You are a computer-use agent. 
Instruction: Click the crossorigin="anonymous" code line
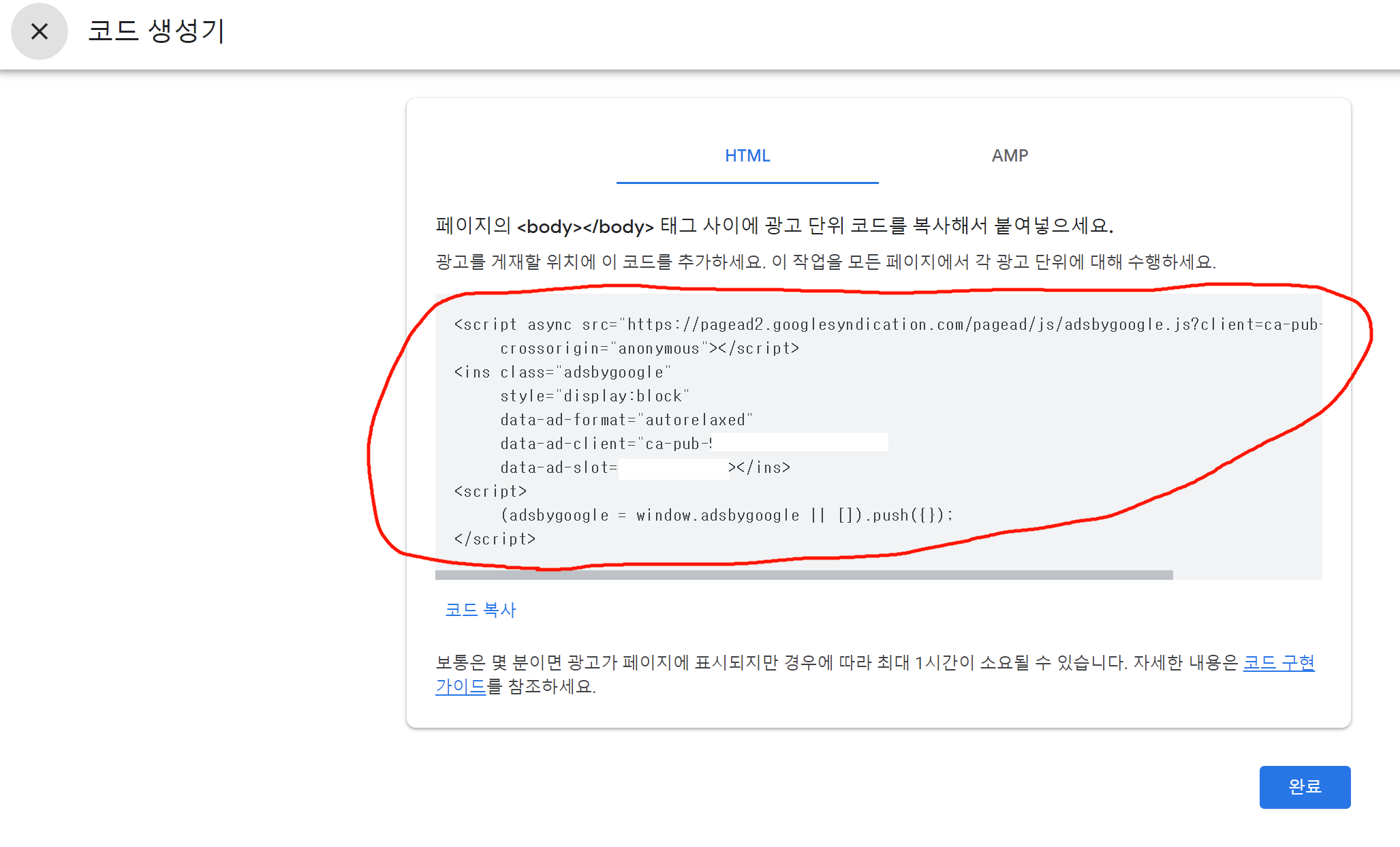[x=649, y=348]
